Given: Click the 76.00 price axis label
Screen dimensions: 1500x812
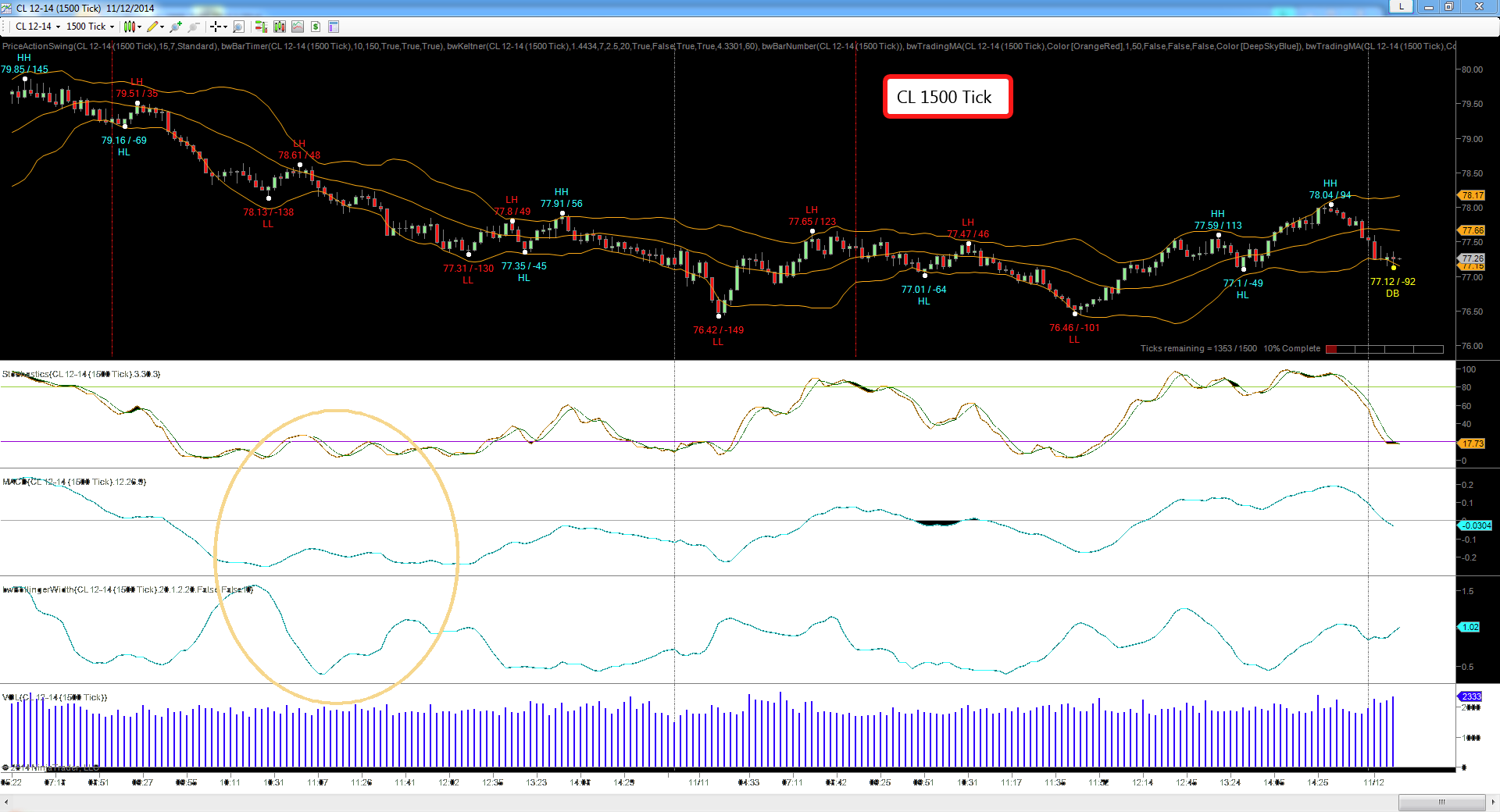Looking at the screenshot, I should pyautogui.click(x=1472, y=346).
